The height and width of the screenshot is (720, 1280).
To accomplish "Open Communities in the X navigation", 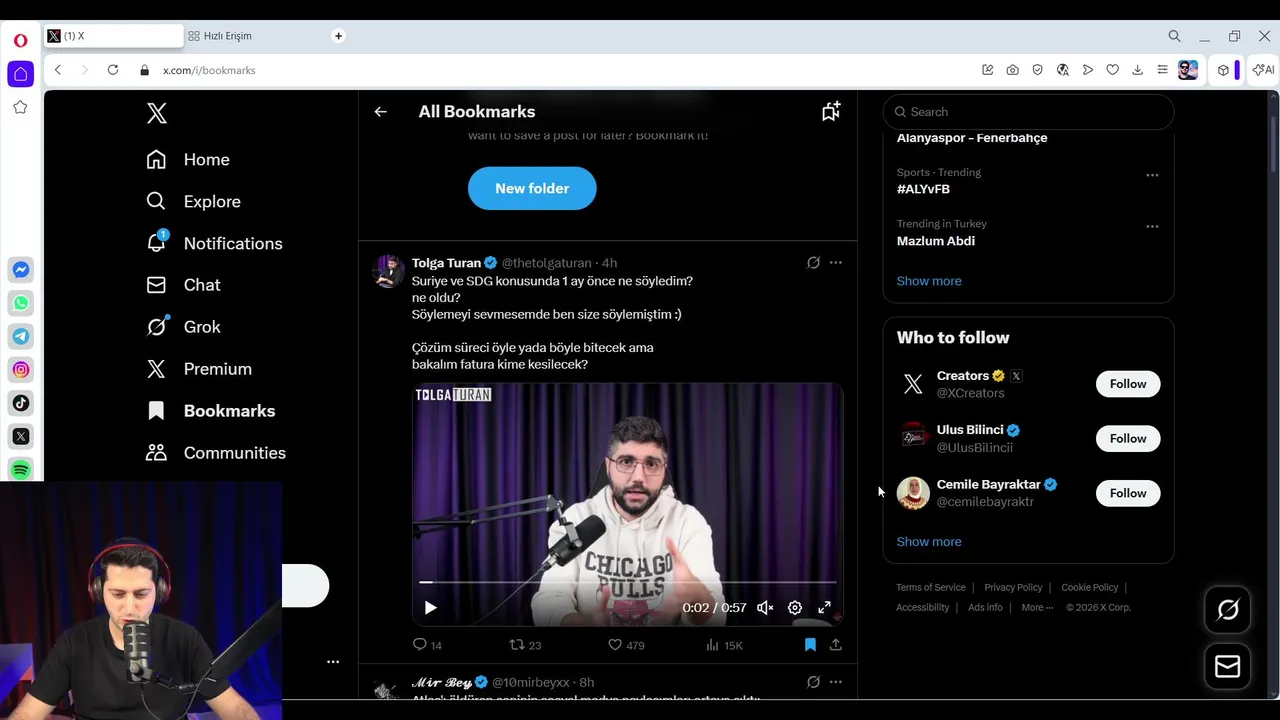I will pos(216,453).
